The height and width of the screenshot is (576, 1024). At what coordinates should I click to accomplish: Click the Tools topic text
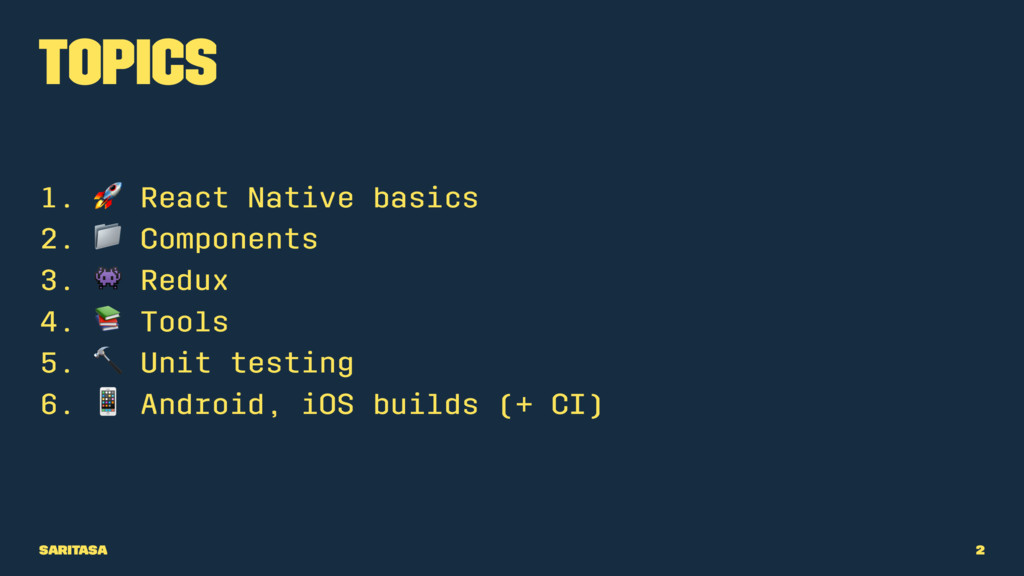(x=185, y=322)
